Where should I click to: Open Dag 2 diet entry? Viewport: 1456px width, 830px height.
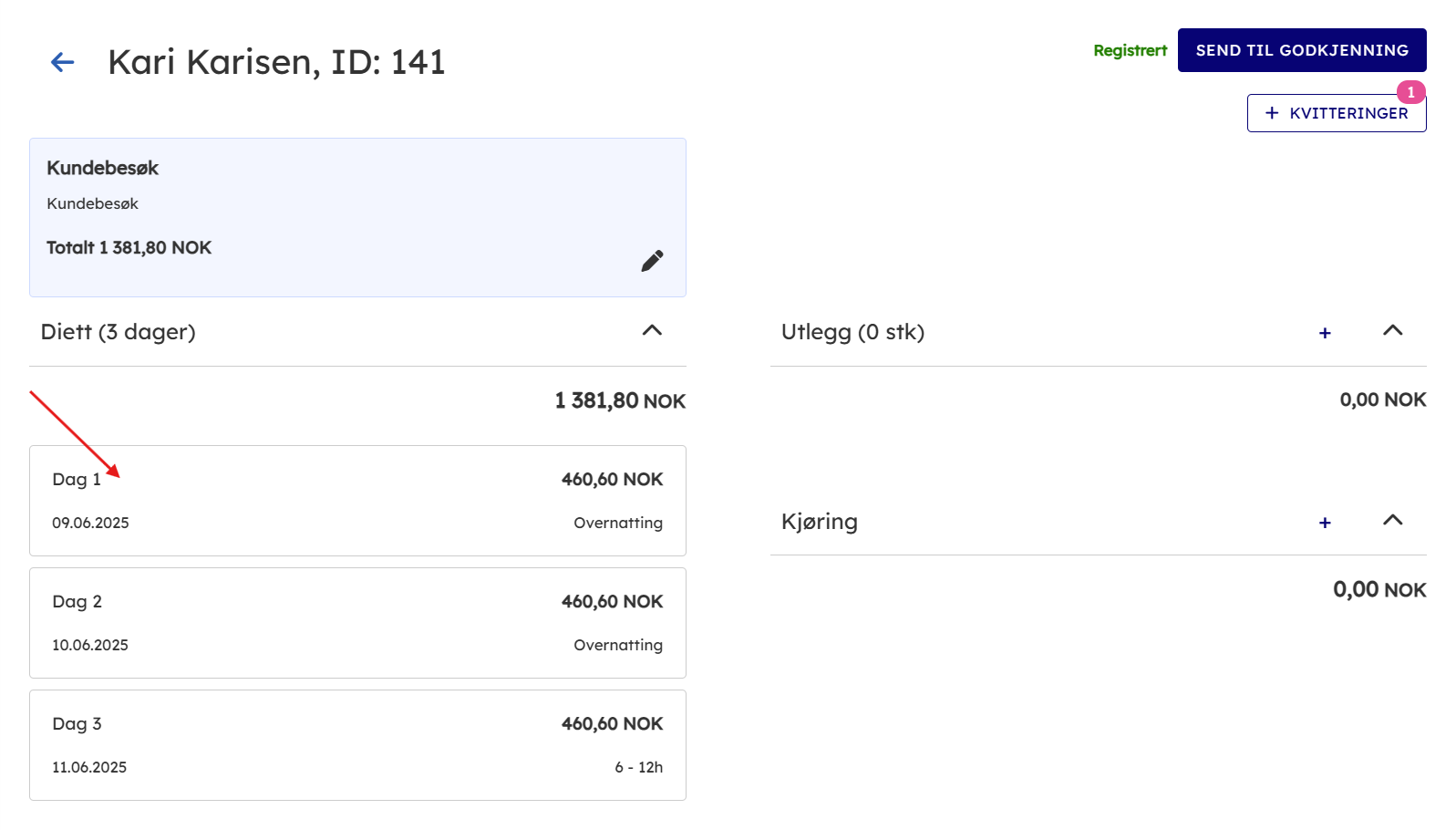pyautogui.click(x=357, y=623)
